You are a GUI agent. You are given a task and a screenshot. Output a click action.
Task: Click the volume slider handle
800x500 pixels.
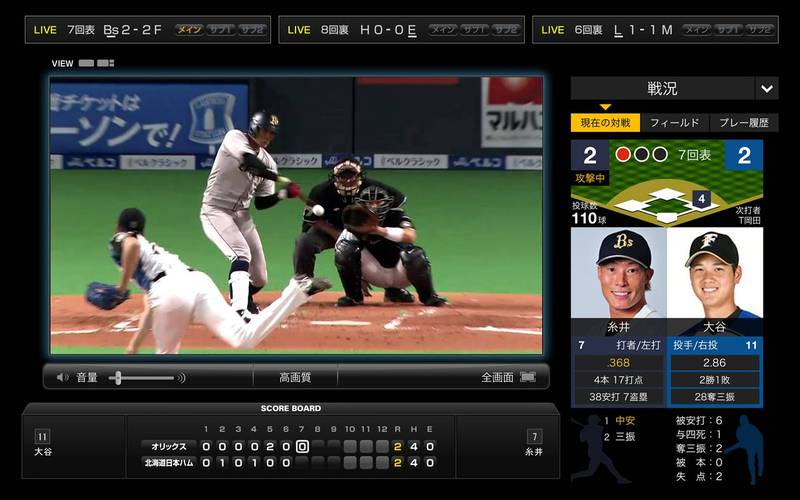(117, 377)
